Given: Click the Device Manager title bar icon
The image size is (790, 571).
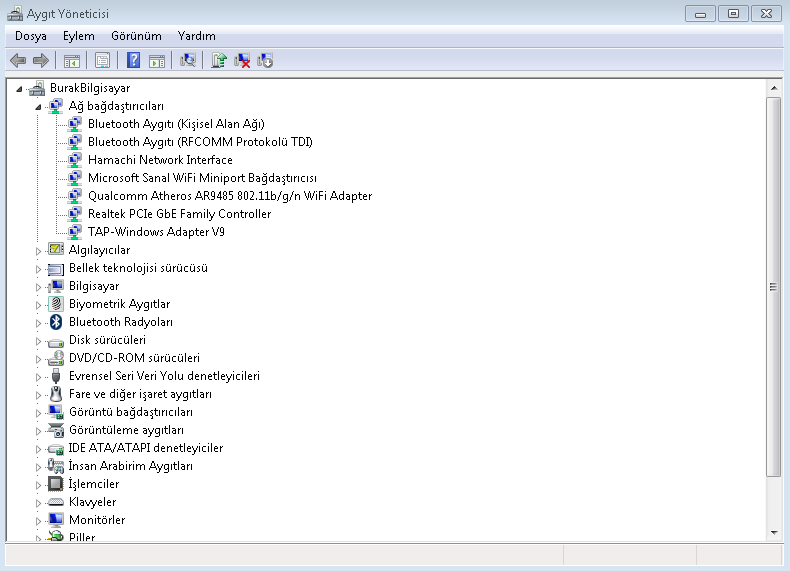Looking at the screenshot, I should (15, 14).
